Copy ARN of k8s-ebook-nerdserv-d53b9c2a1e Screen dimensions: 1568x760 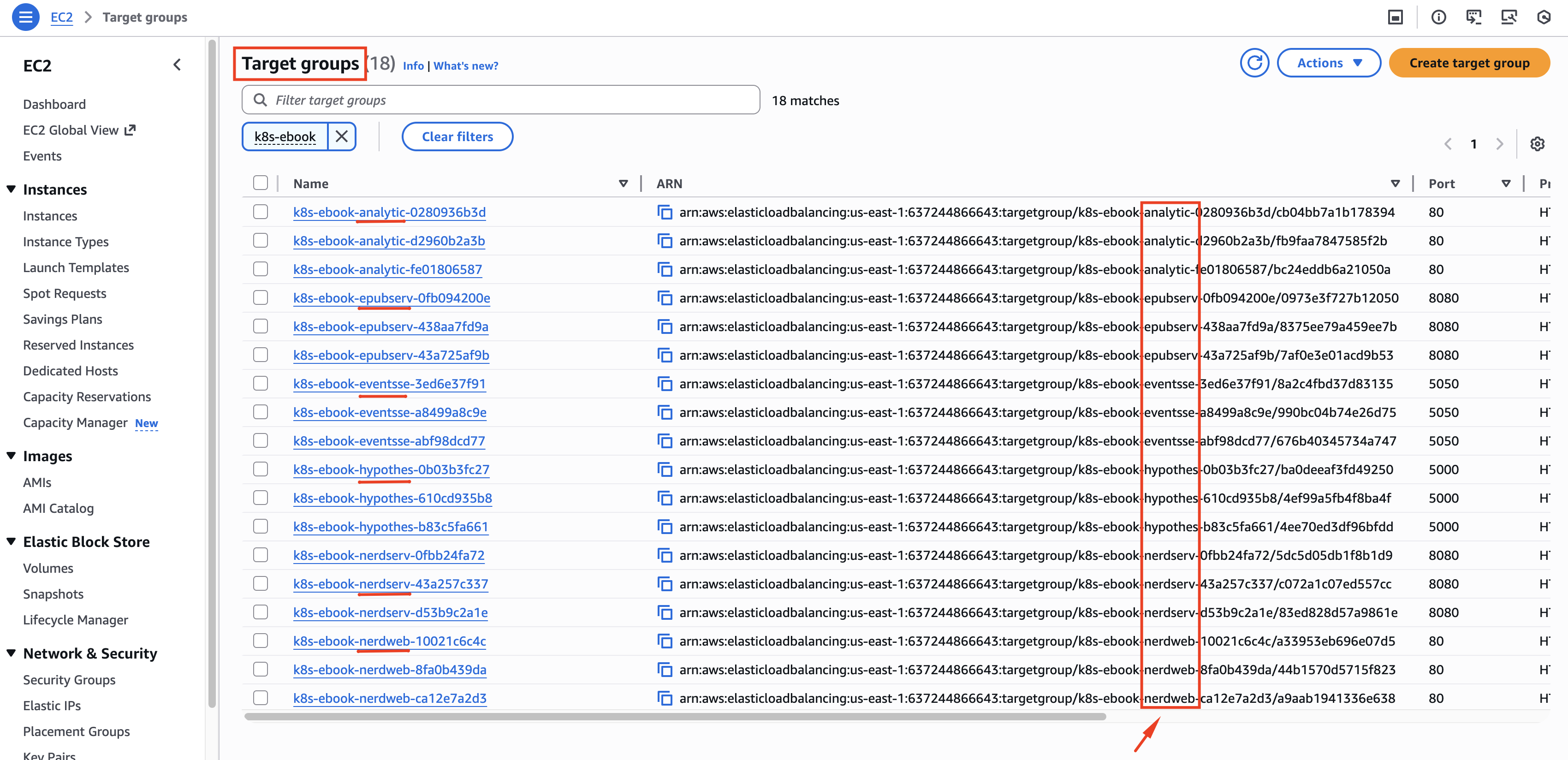665,613
